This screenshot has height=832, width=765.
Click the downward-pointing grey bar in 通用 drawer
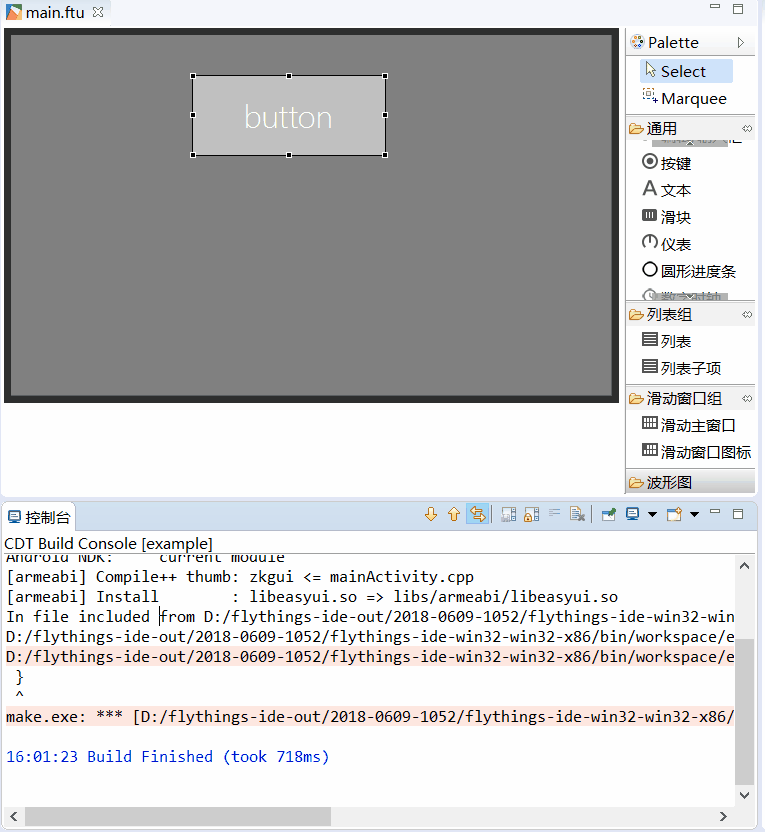[690, 295]
